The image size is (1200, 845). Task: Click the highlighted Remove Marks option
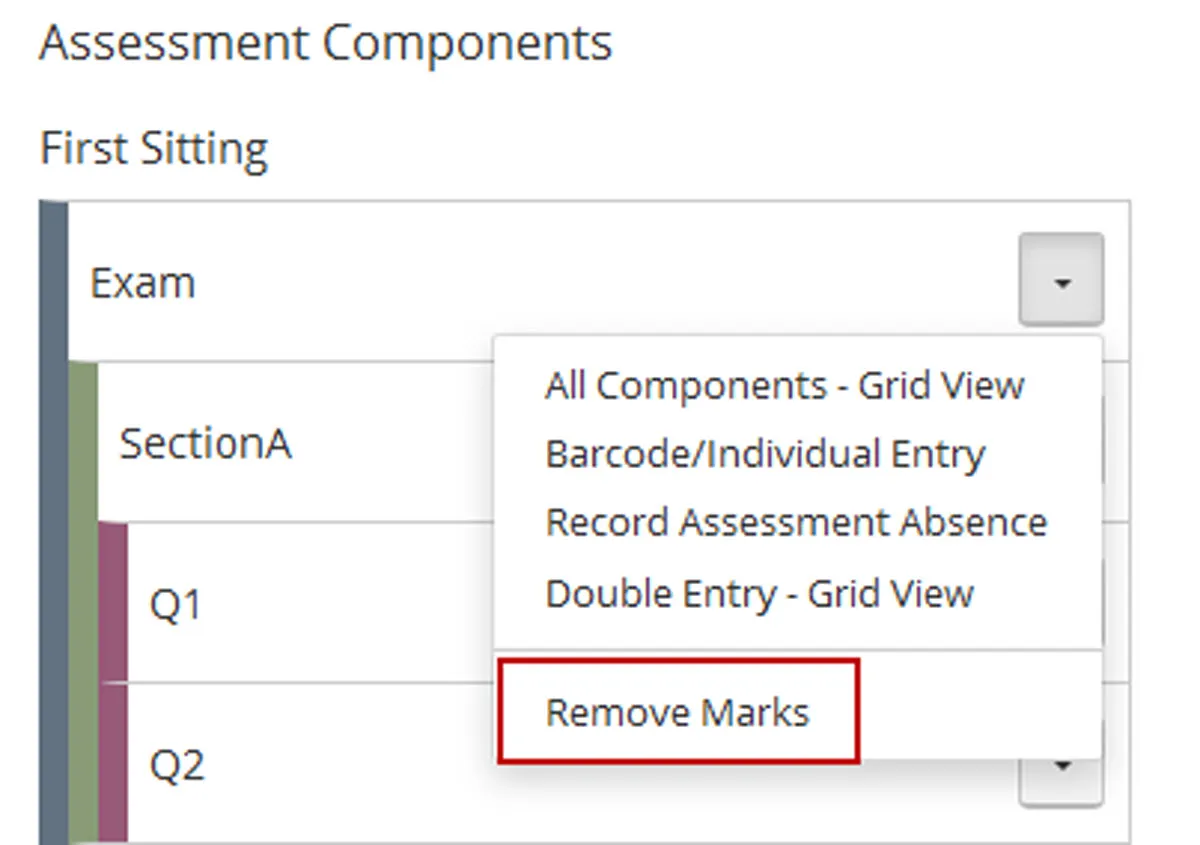pos(676,712)
